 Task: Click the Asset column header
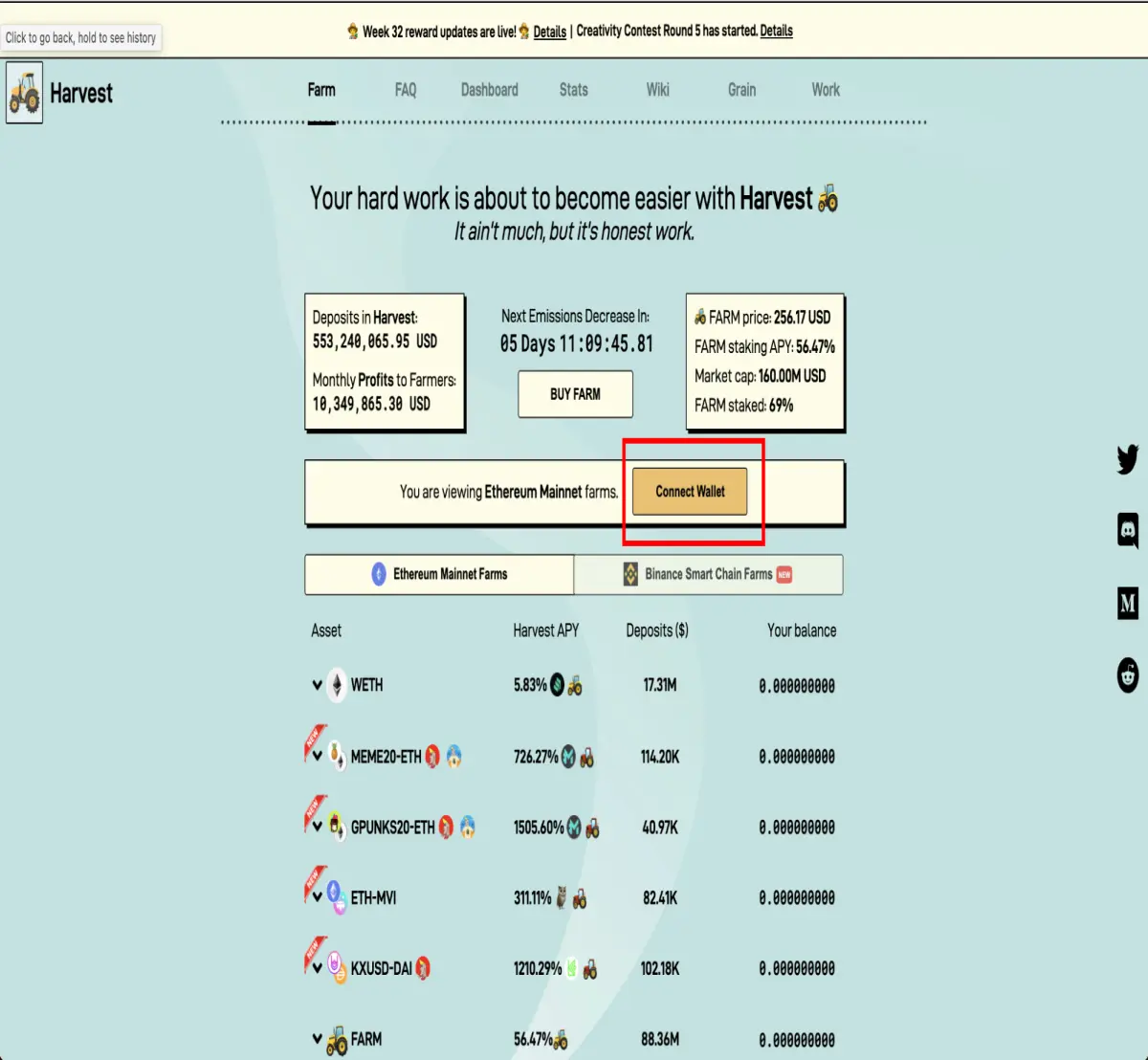click(x=326, y=630)
